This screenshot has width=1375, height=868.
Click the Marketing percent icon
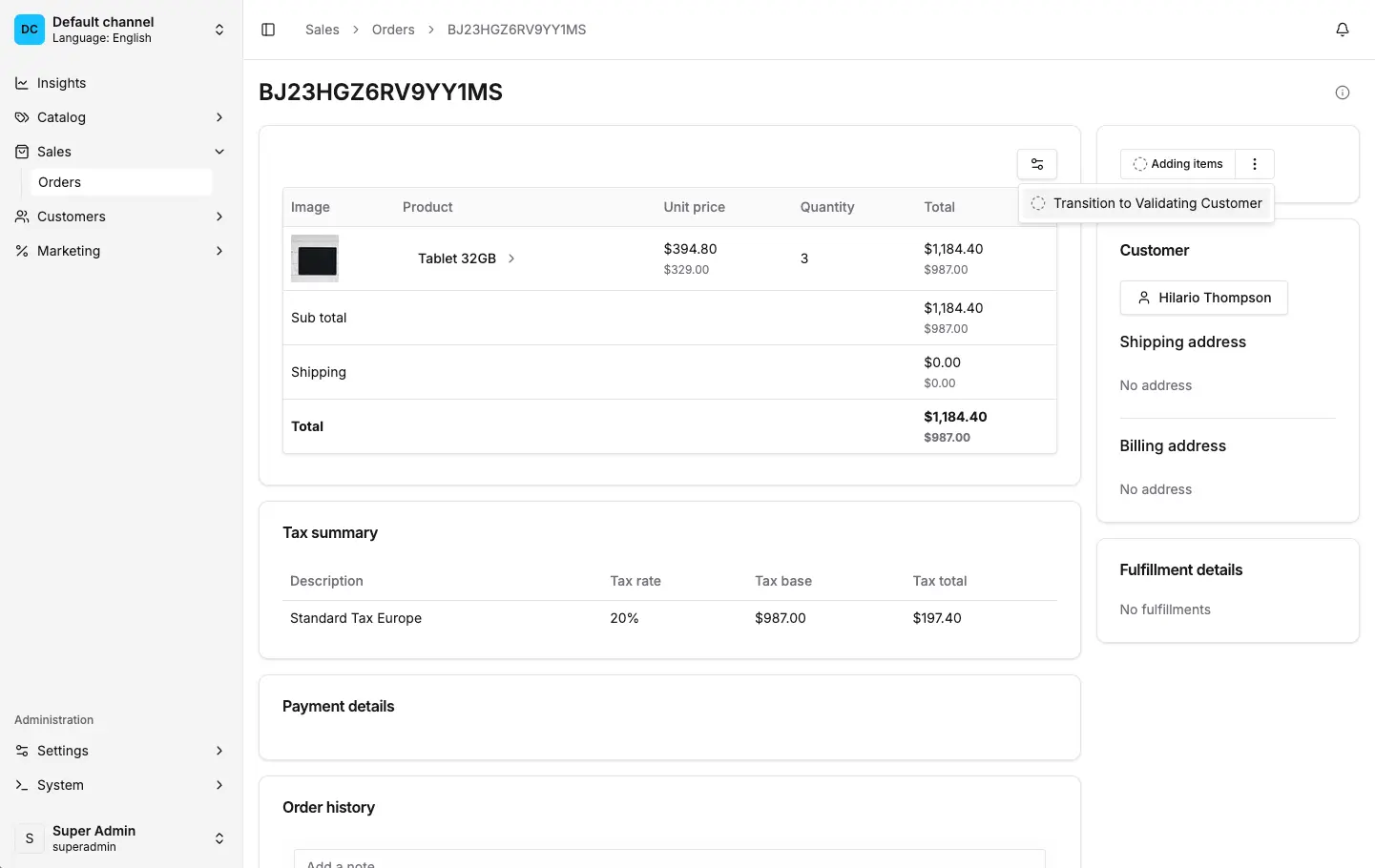22,251
